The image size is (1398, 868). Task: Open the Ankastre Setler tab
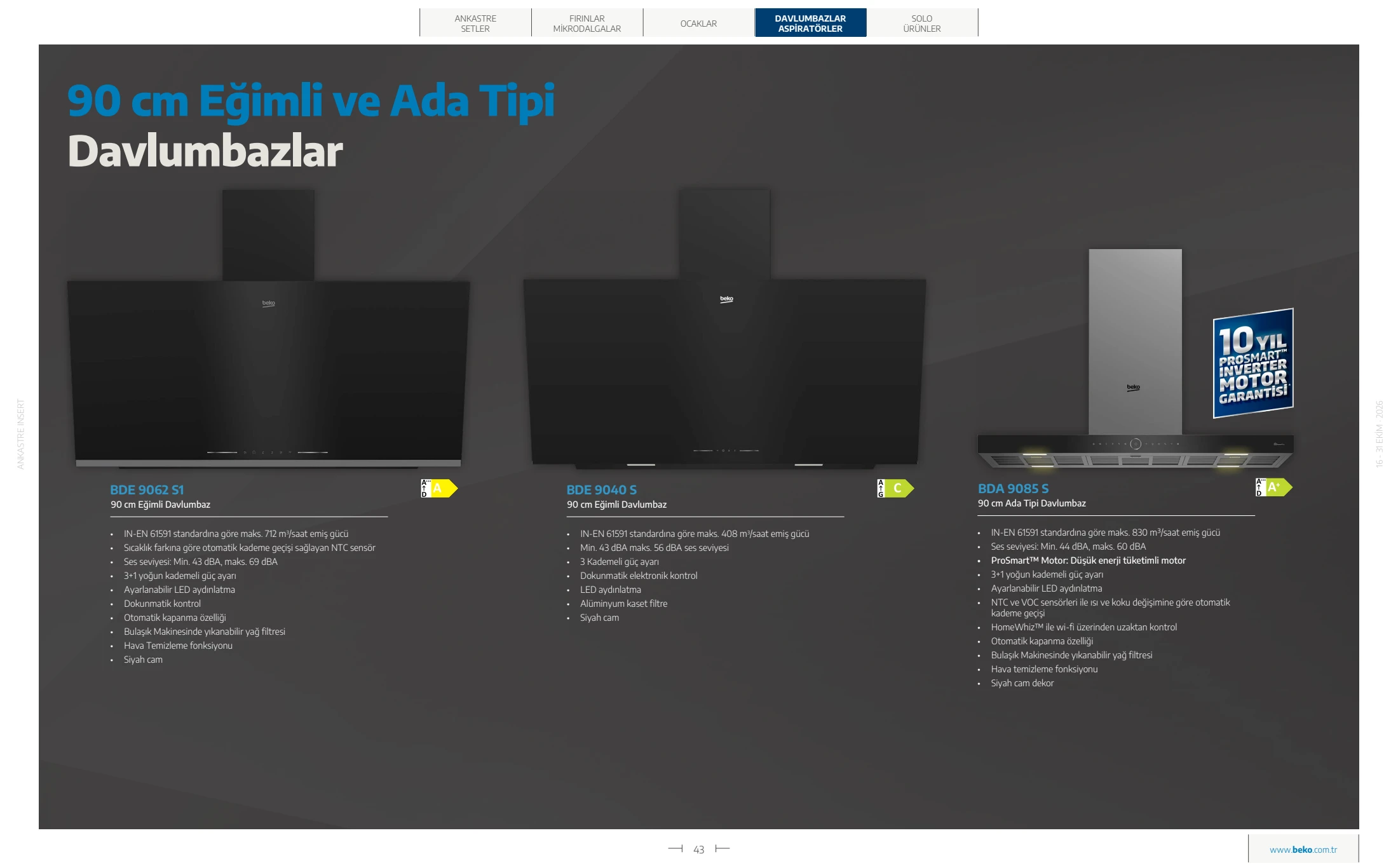pyautogui.click(x=475, y=23)
